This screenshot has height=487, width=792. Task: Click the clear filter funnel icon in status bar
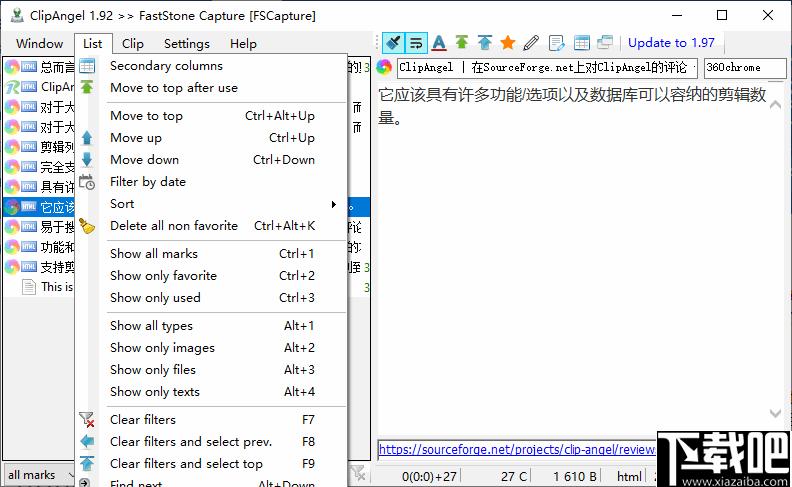[x=358, y=474]
